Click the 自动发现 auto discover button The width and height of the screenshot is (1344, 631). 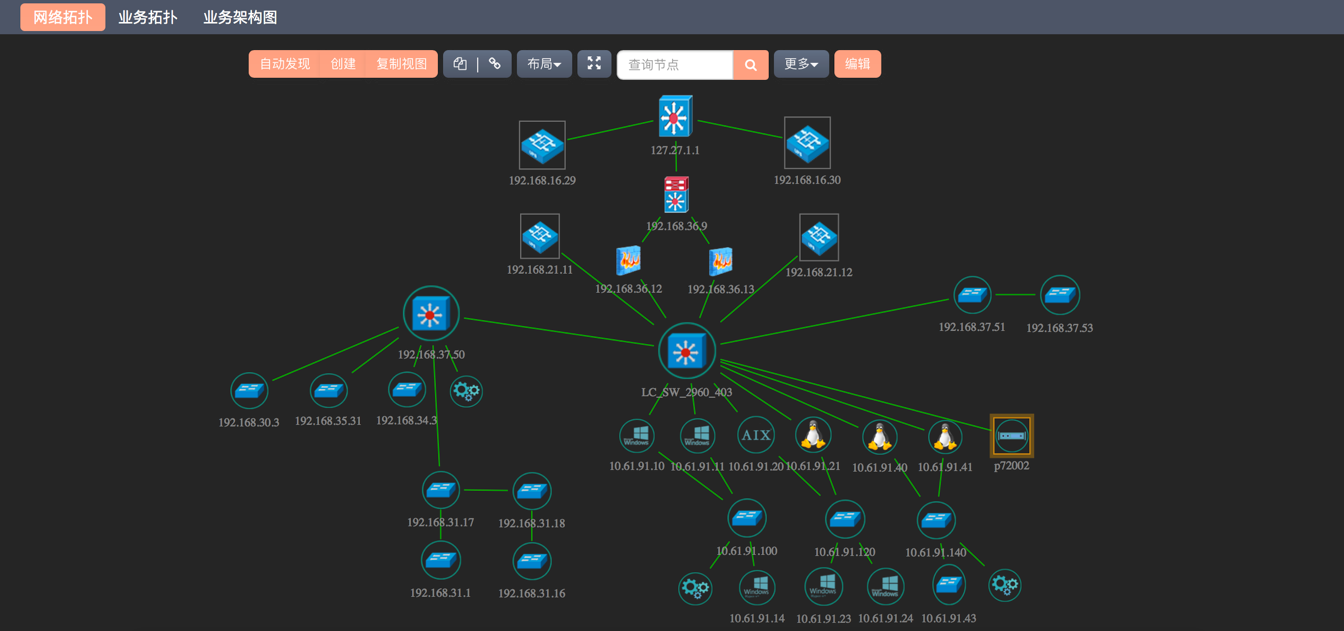click(285, 64)
